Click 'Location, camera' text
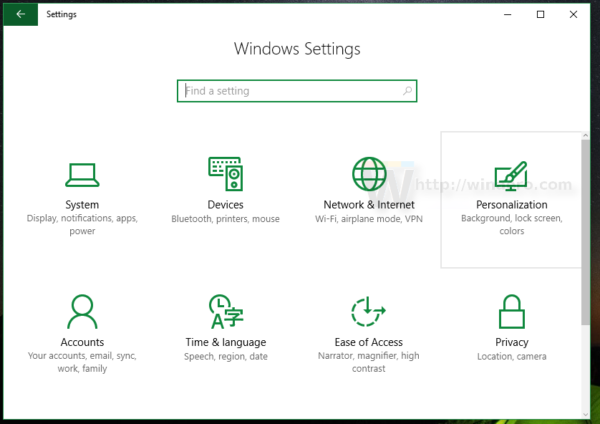This screenshot has height=424, width=600. (512, 356)
